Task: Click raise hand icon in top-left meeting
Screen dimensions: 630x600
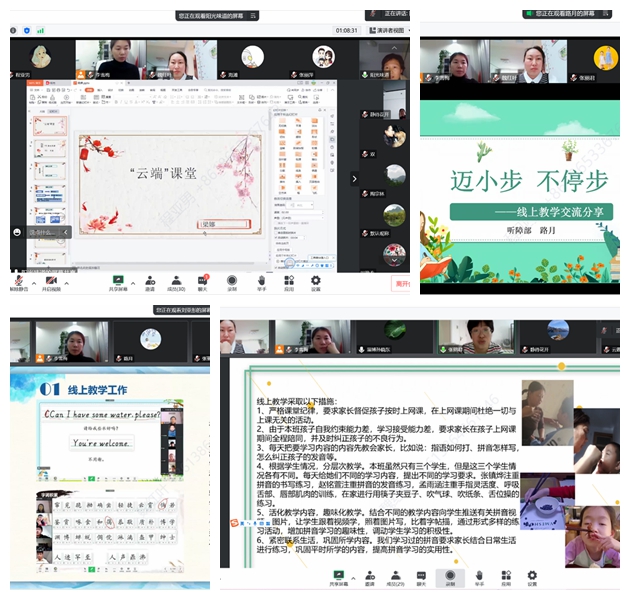Action: coord(261,280)
